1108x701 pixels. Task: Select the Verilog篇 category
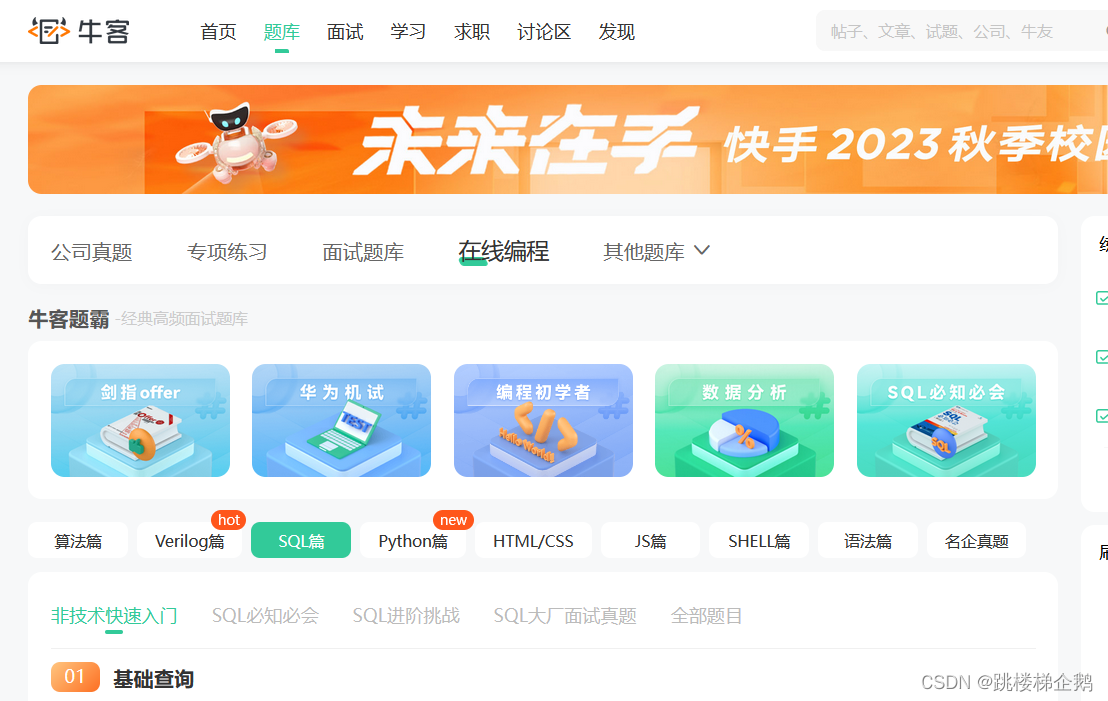[x=189, y=541]
